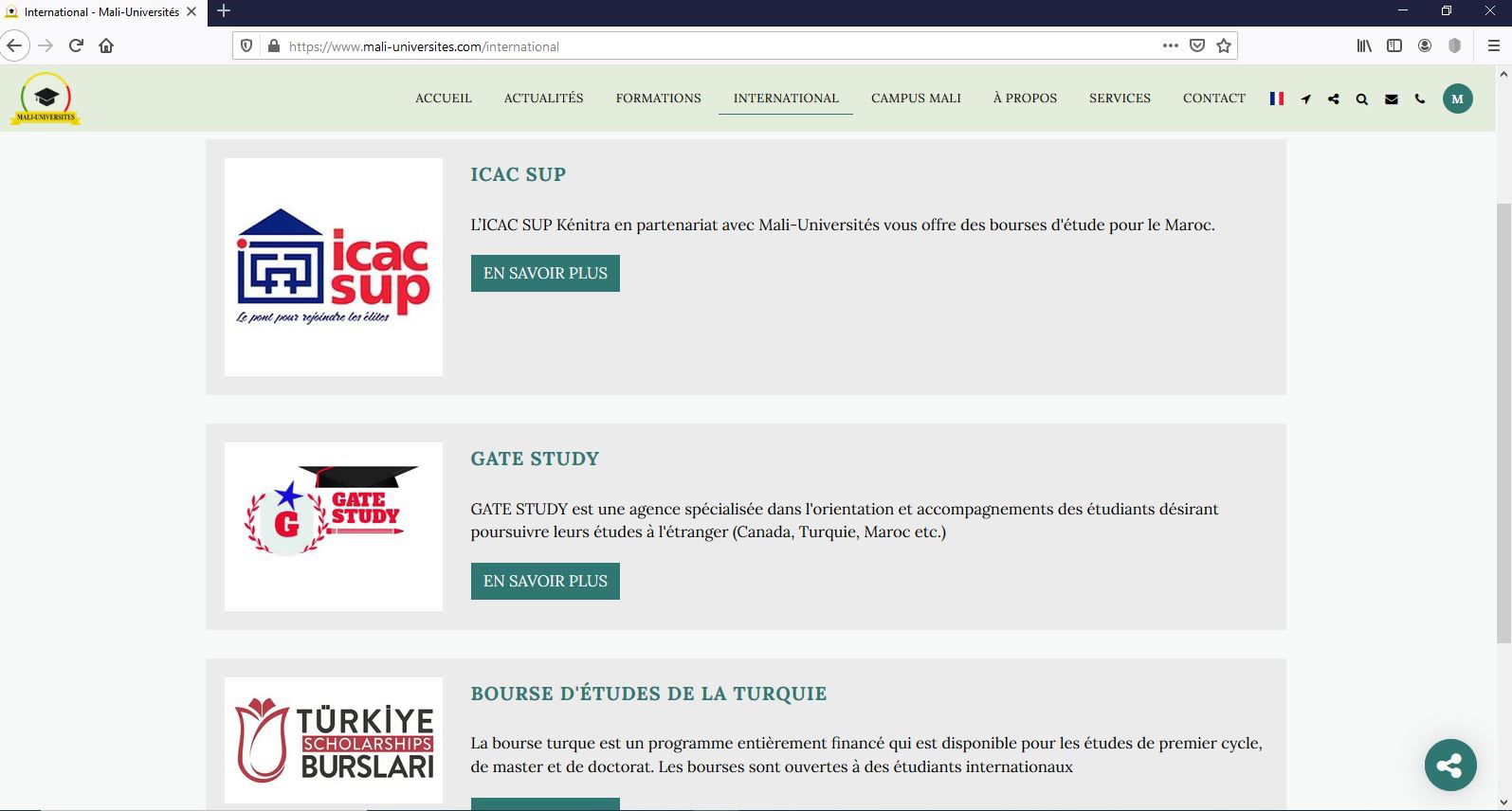Close the International - Mali-Universités tab
This screenshot has width=1512, height=811.
pyautogui.click(x=191, y=11)
